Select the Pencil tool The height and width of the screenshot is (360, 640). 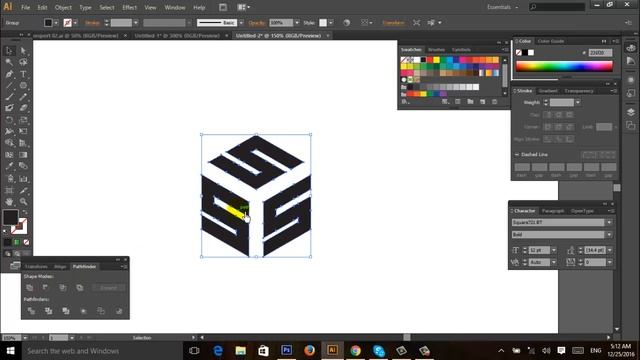pyautogui.click(x=23, y=97)
